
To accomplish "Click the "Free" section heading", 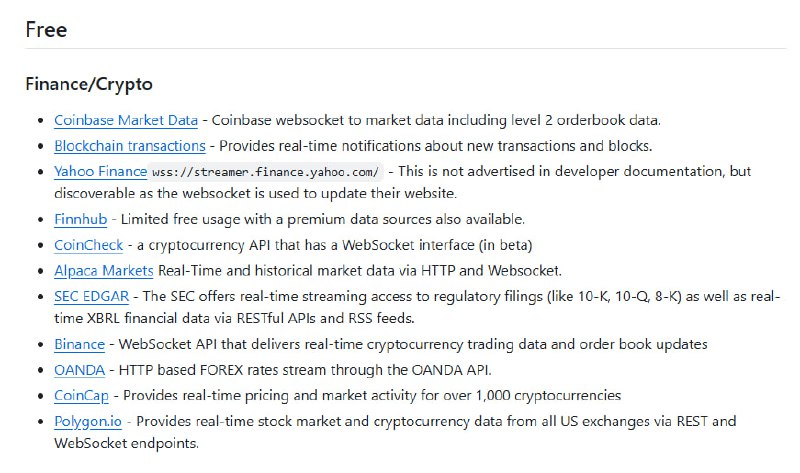I will point(46,29).
